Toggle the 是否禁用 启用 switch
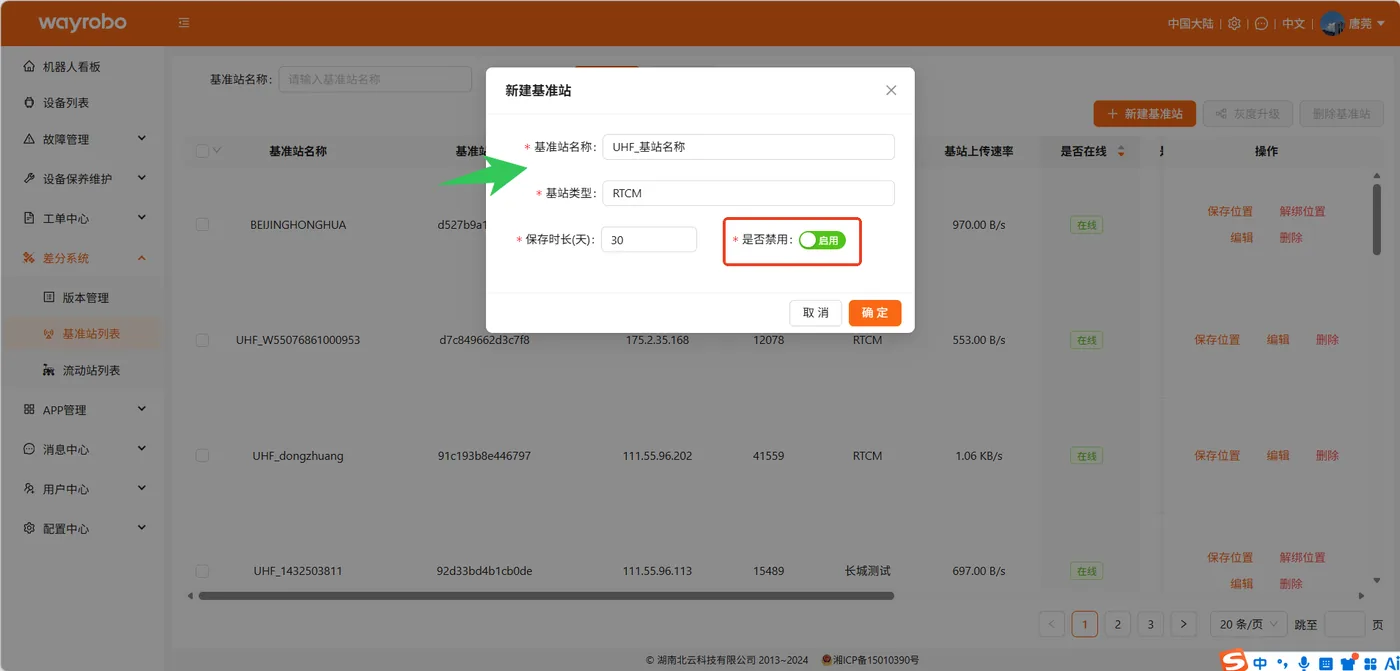 822,240
